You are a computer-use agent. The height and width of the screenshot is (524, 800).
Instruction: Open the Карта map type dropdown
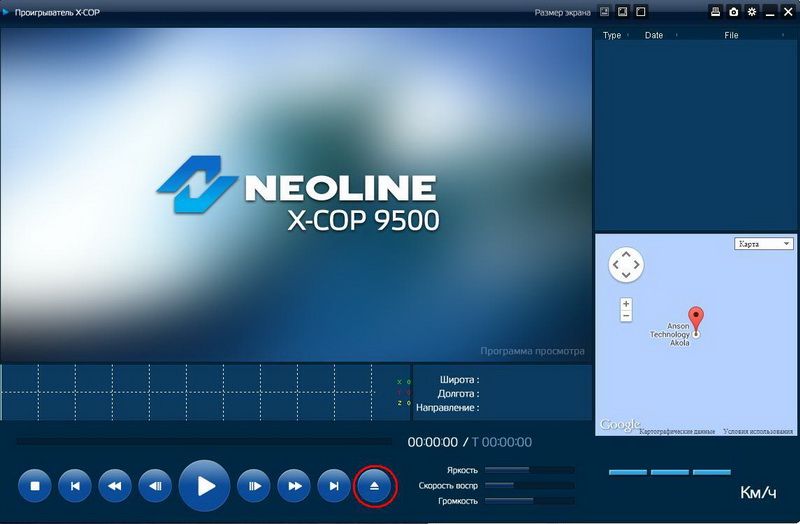click(764, 243)
